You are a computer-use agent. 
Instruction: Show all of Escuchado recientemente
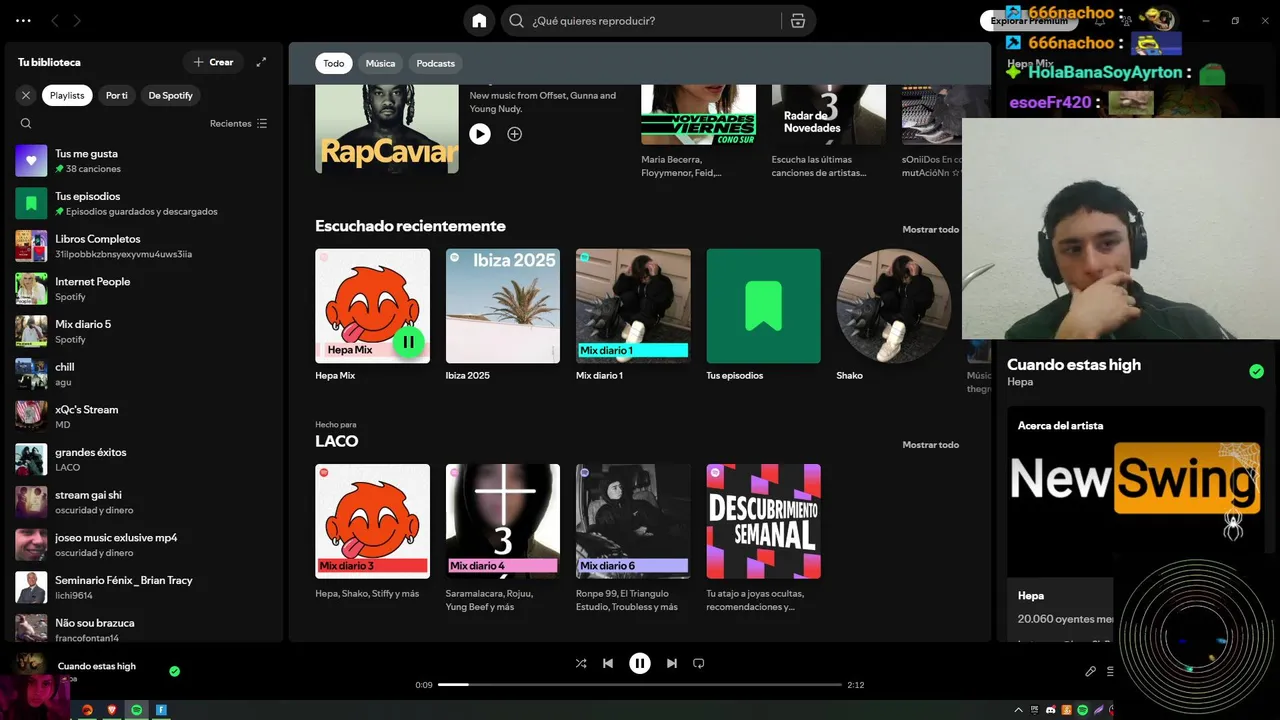[x=930, y=229]
